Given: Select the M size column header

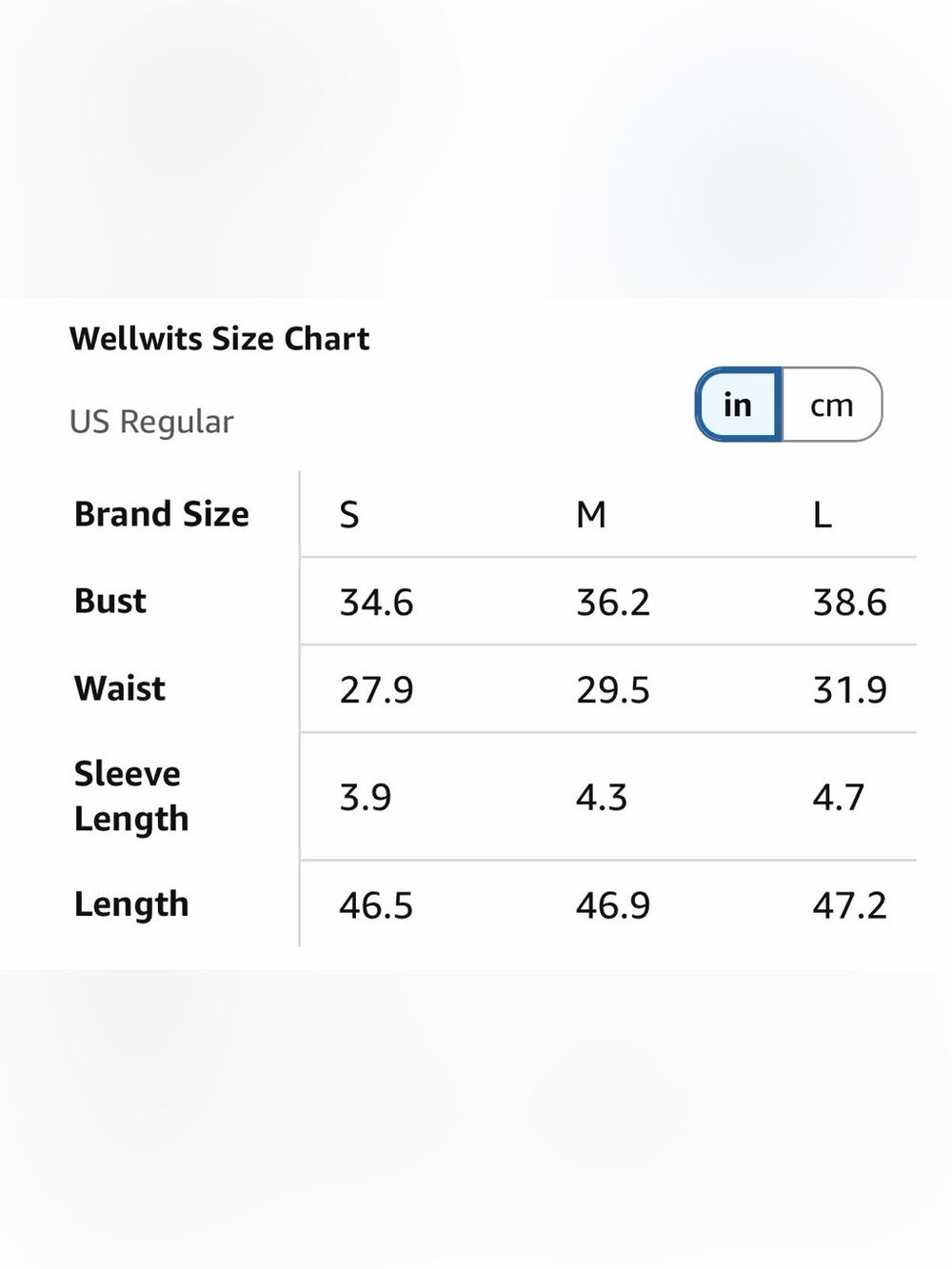Looking at the screenshot, I should 591,515.
